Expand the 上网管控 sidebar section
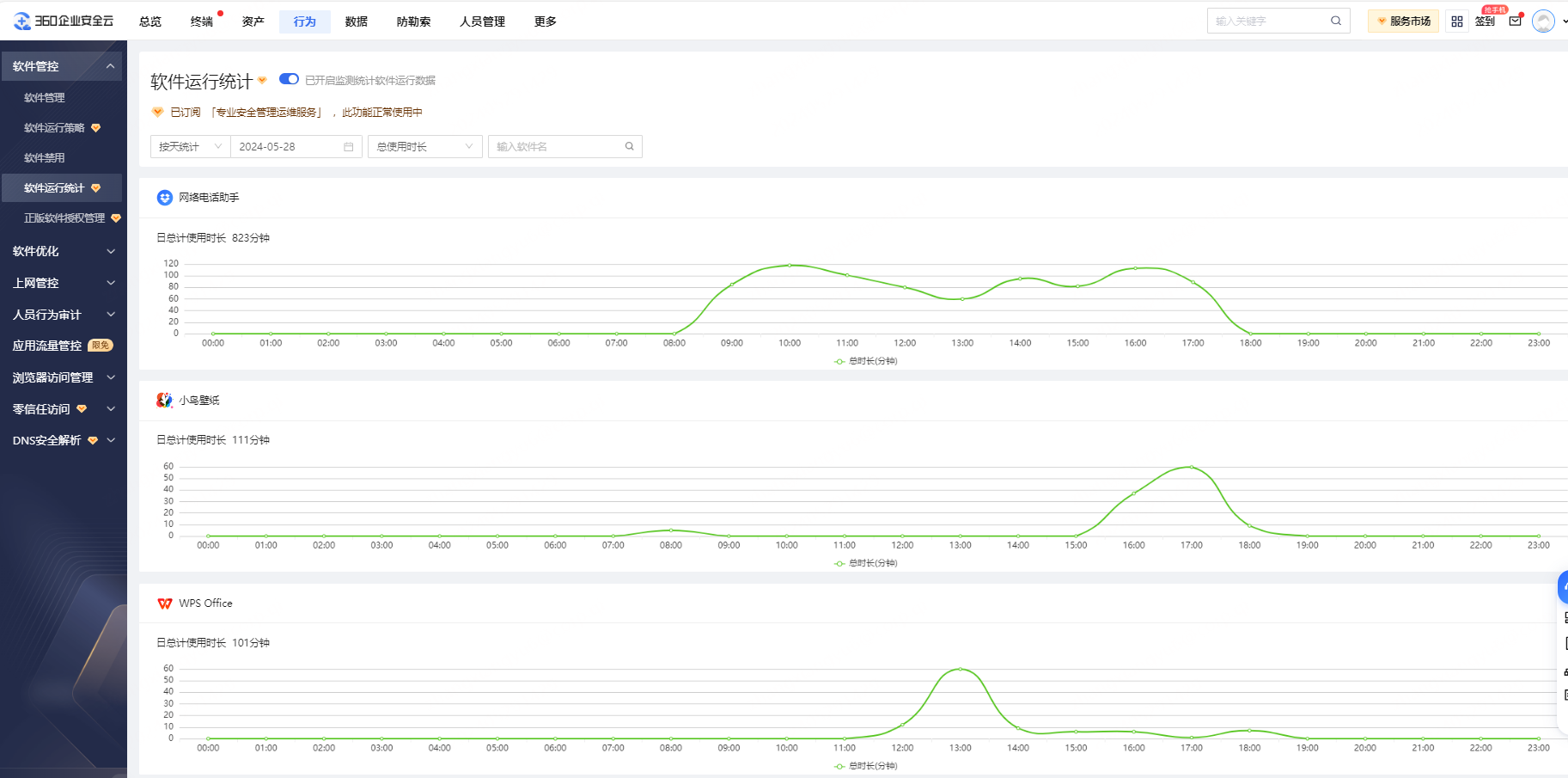This screenshot has width=1568, height=778. click(x=62, y=283)
